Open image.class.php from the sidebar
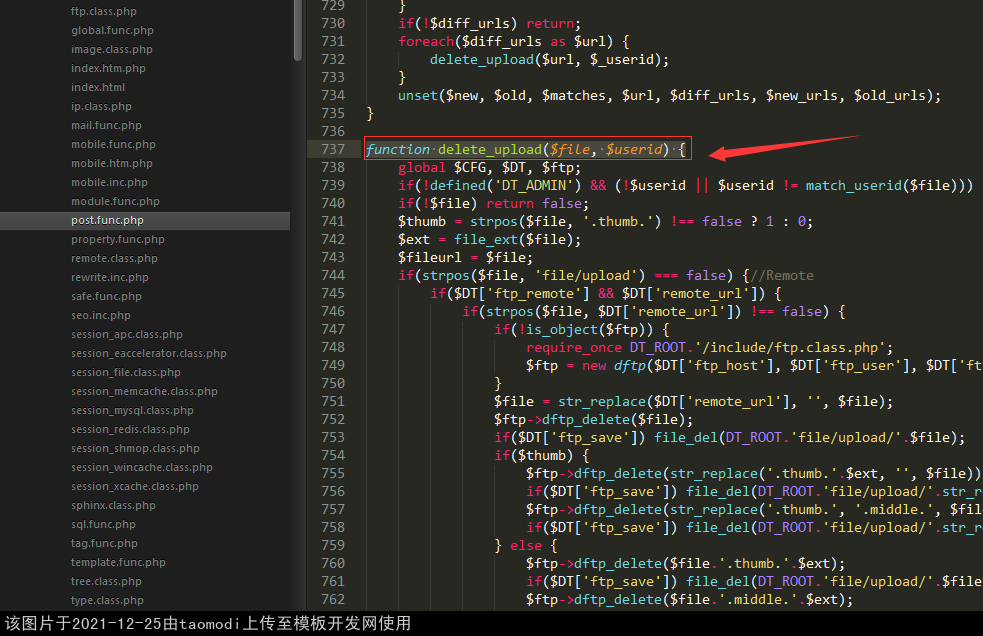983x636 pixels. pyautogui.click(x=112, y=49)
